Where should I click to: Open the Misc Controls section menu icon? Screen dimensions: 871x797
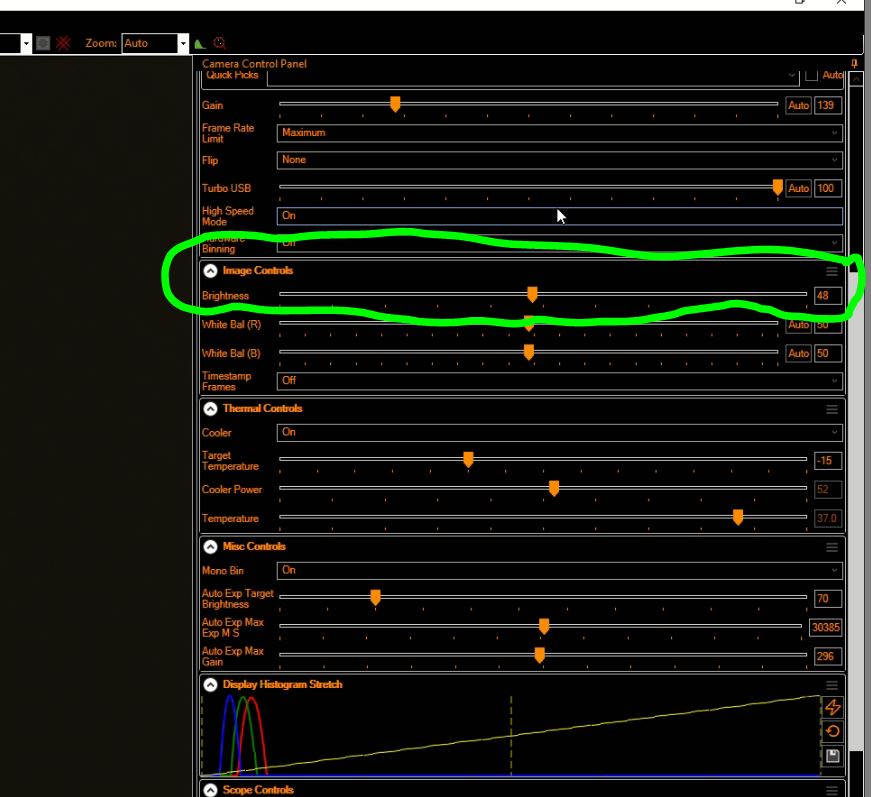tap(831, 547)
